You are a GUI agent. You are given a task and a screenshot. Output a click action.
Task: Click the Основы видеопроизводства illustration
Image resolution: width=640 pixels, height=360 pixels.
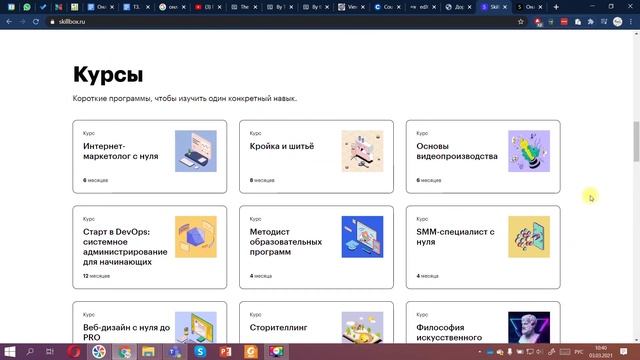click(x=529, y=151)
